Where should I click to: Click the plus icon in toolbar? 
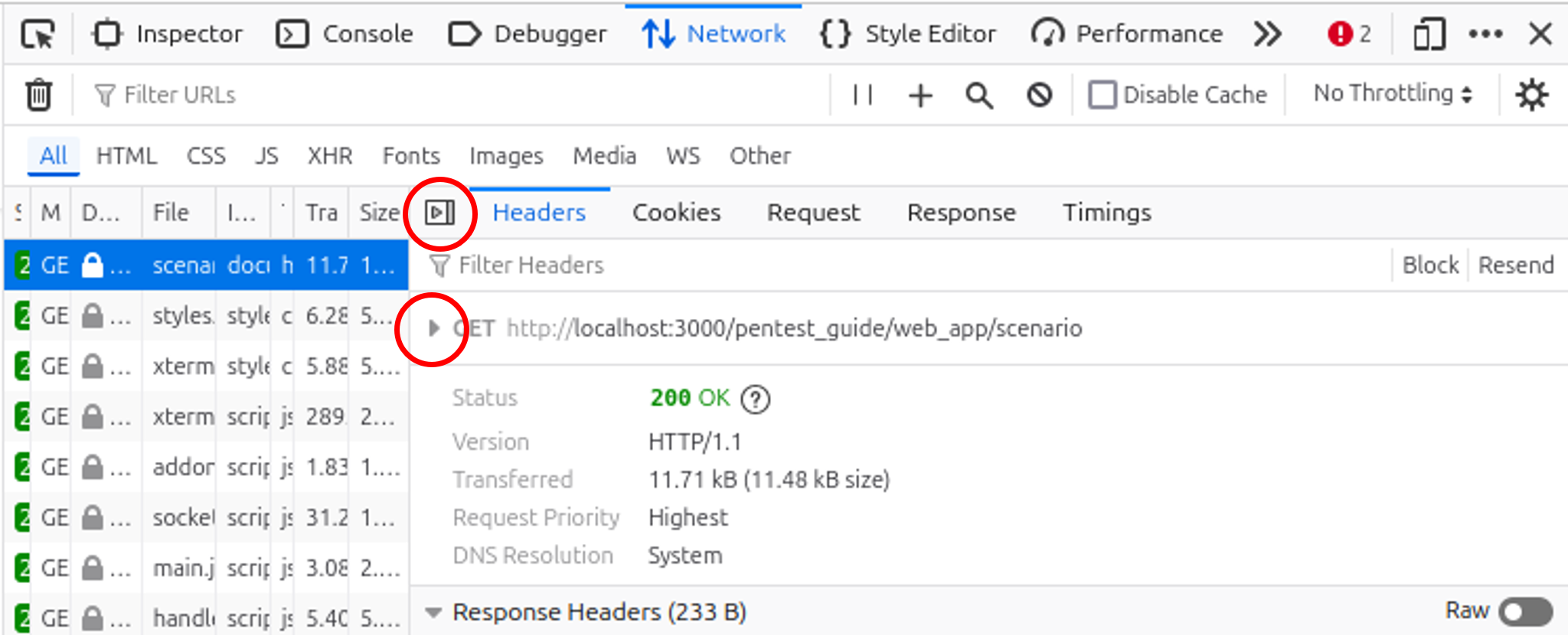point(920,96)
